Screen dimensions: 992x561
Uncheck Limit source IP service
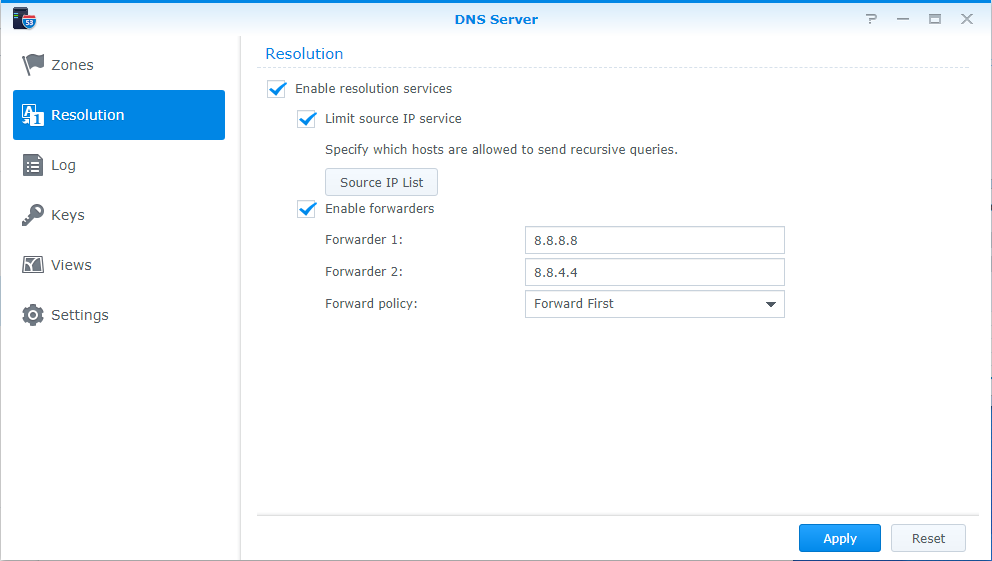click(x=307, y=118)
